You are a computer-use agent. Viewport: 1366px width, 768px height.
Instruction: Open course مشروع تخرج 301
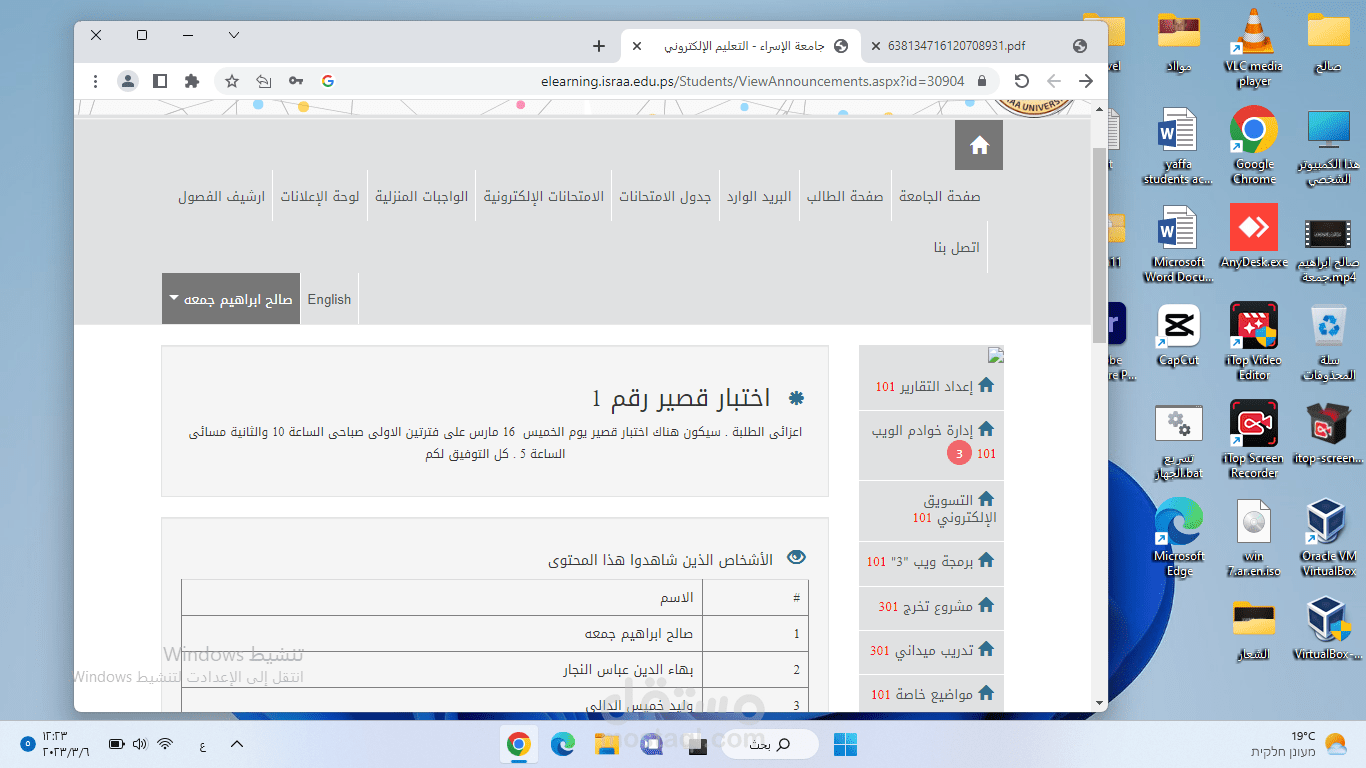coord(932,606)
